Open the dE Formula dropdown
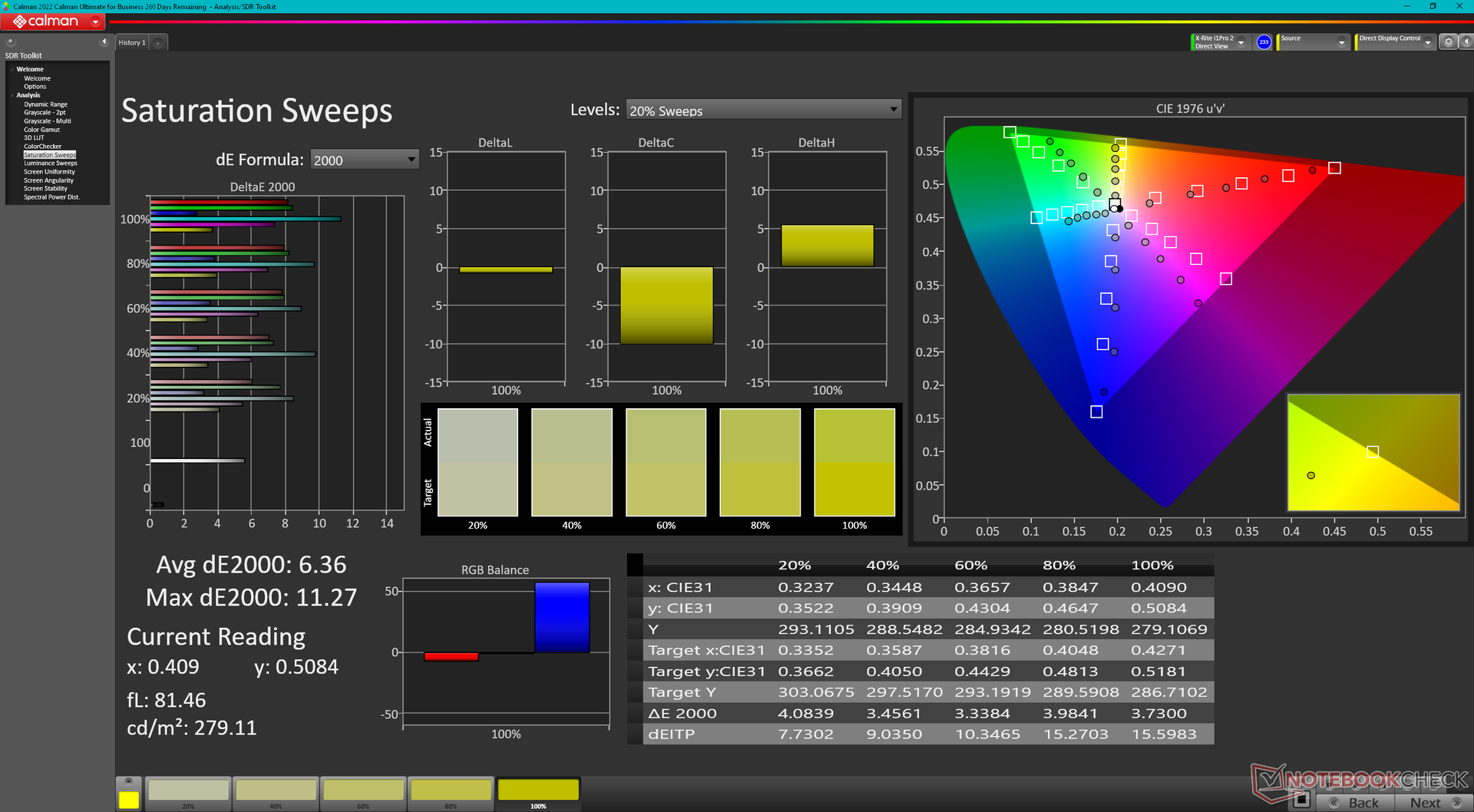 (365, 160)
